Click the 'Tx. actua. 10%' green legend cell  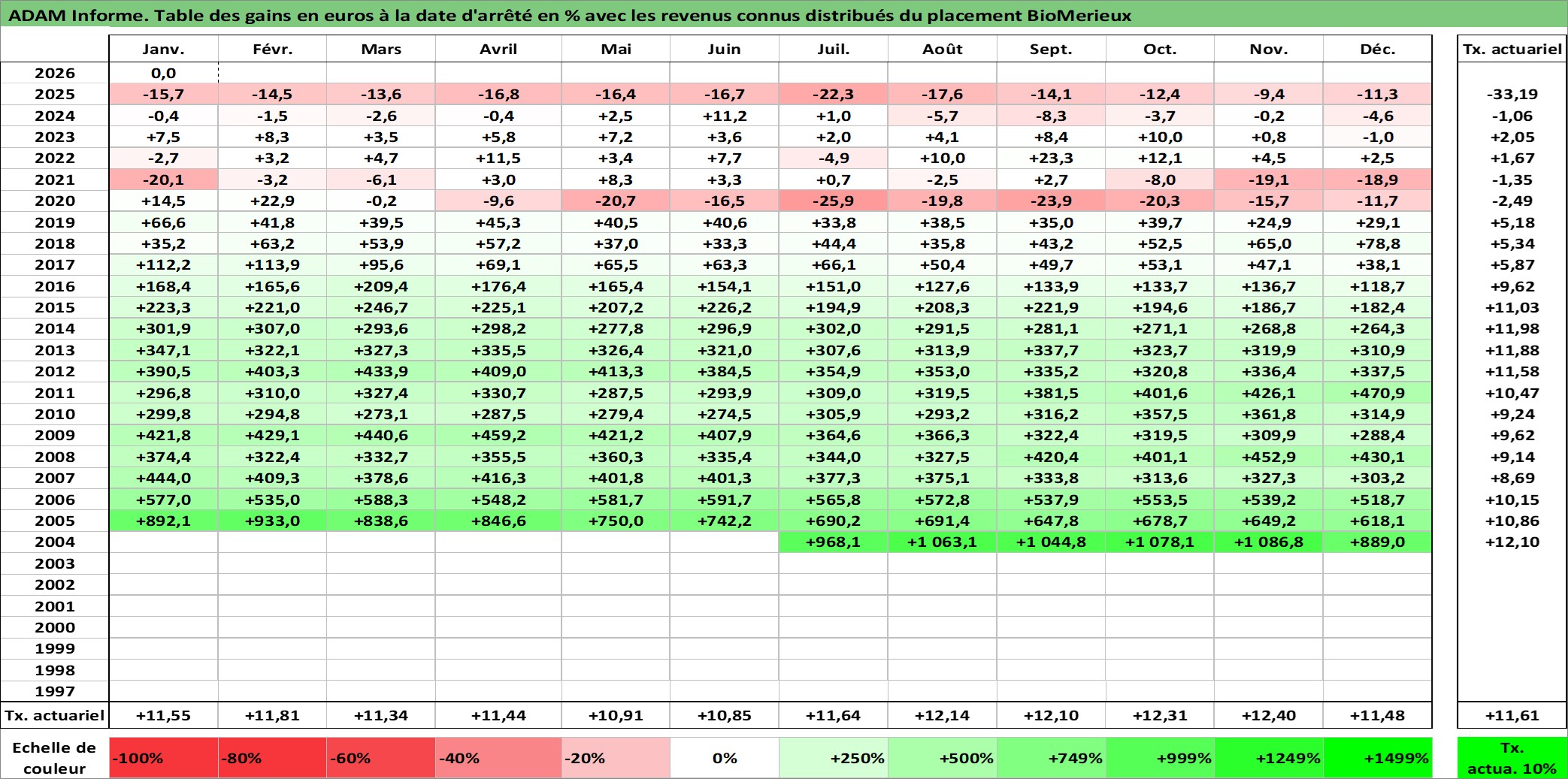(1512, 757)
